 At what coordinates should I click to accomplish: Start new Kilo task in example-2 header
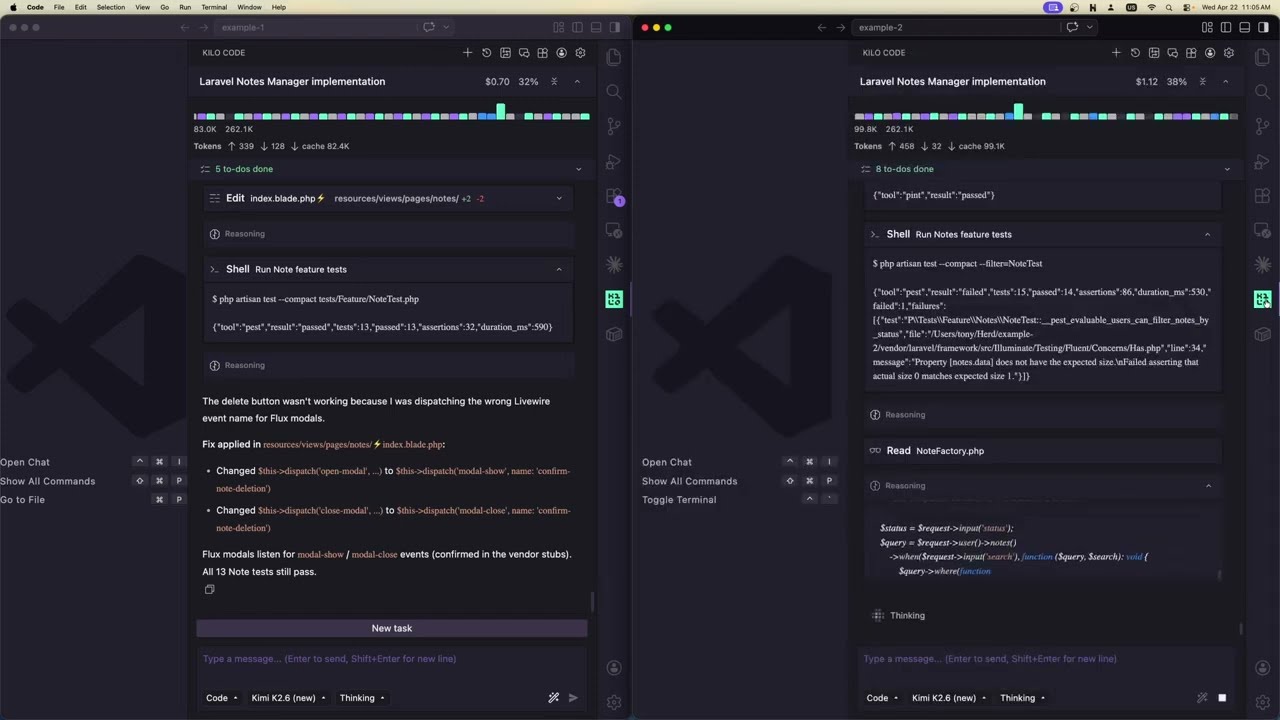pyautogui.click(x=1116, y=53)
